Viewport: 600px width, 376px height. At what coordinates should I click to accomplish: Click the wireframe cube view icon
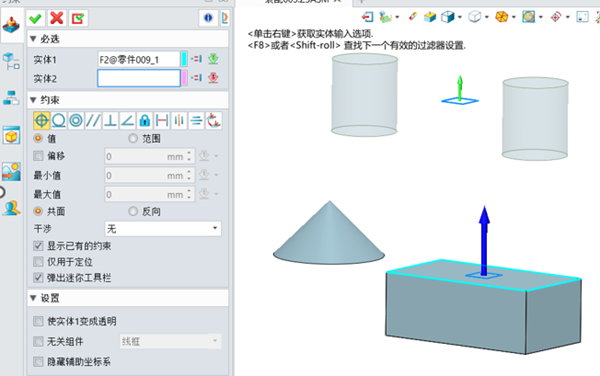474,17
